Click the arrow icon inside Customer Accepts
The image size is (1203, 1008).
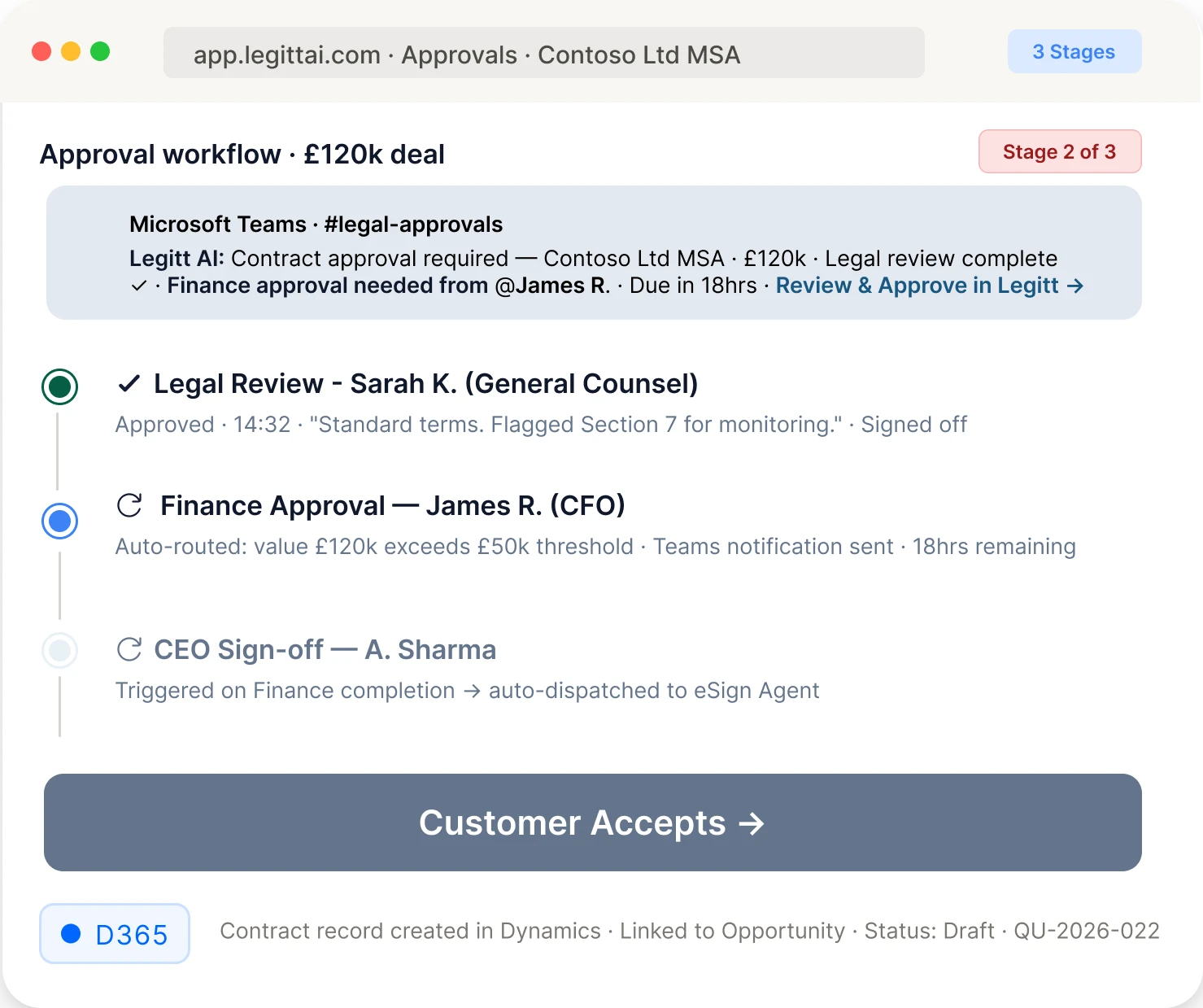752,823
